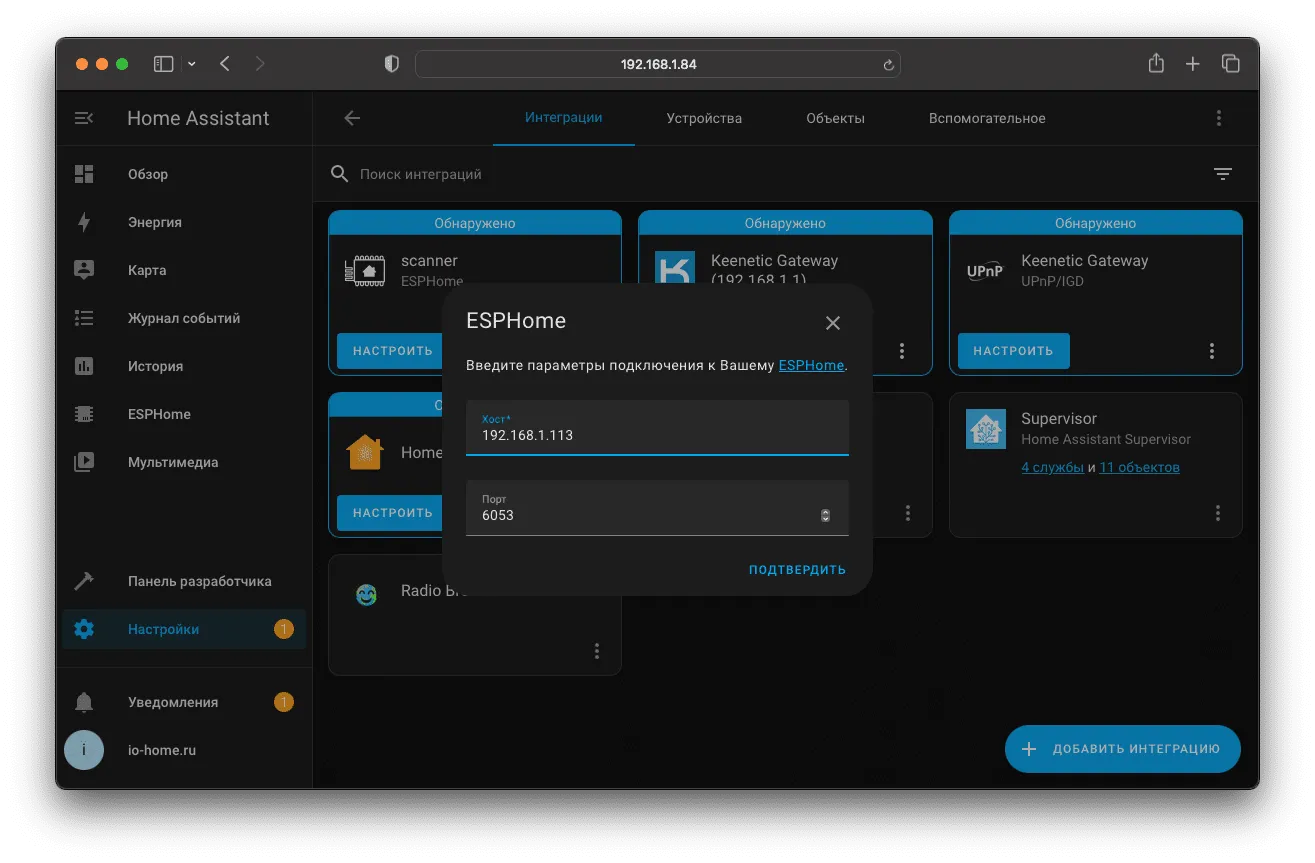Collapse the Home Assistant sidebar menu icon
1315x863 pixels.
84,118
